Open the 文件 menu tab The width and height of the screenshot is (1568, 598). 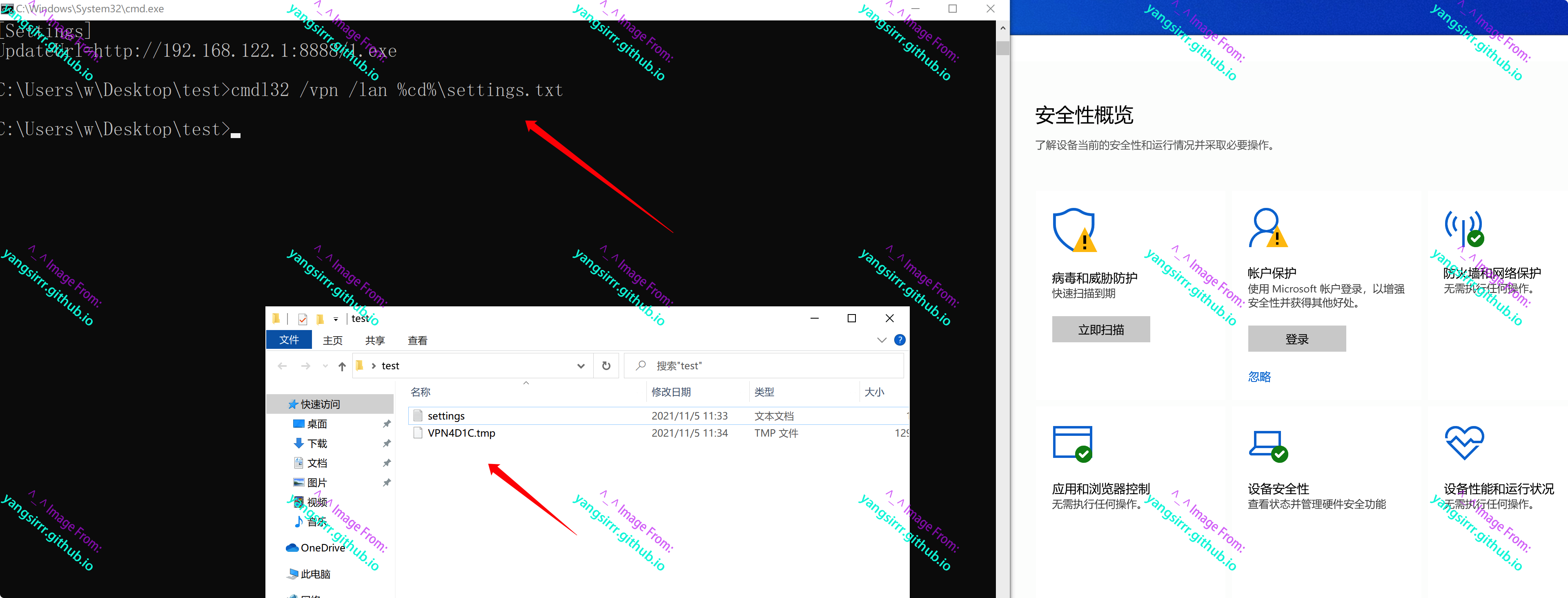[x=289, y=340]
